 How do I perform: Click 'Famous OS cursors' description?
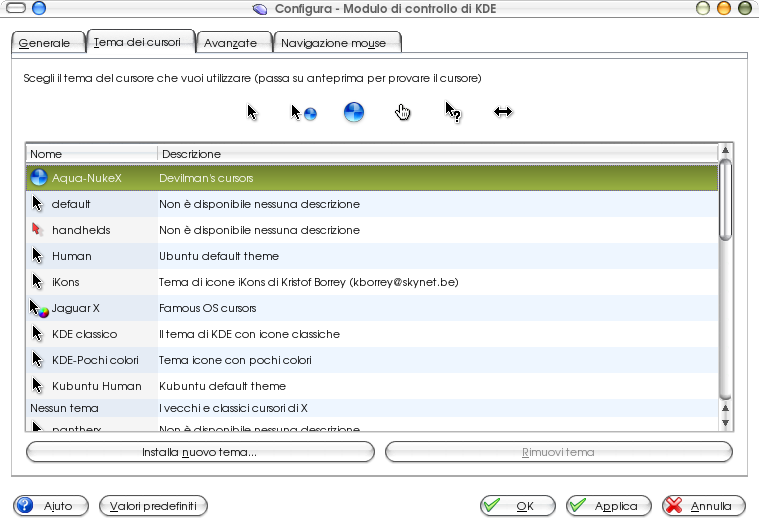[208, 308]
